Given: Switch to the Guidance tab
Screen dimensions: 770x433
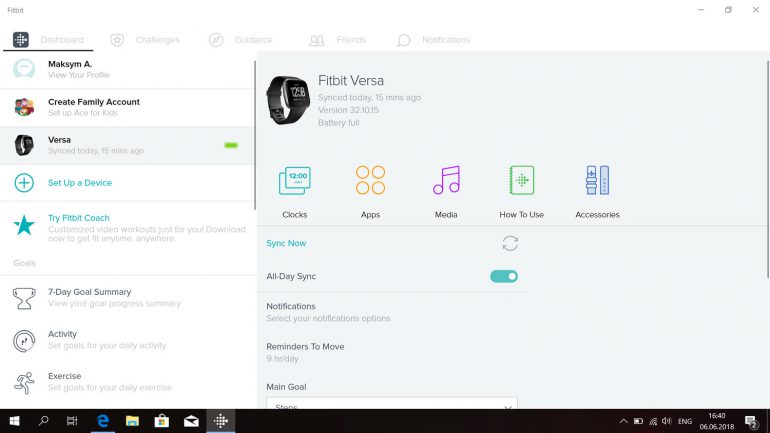Looking at the screenshot, I should [241, 40].
